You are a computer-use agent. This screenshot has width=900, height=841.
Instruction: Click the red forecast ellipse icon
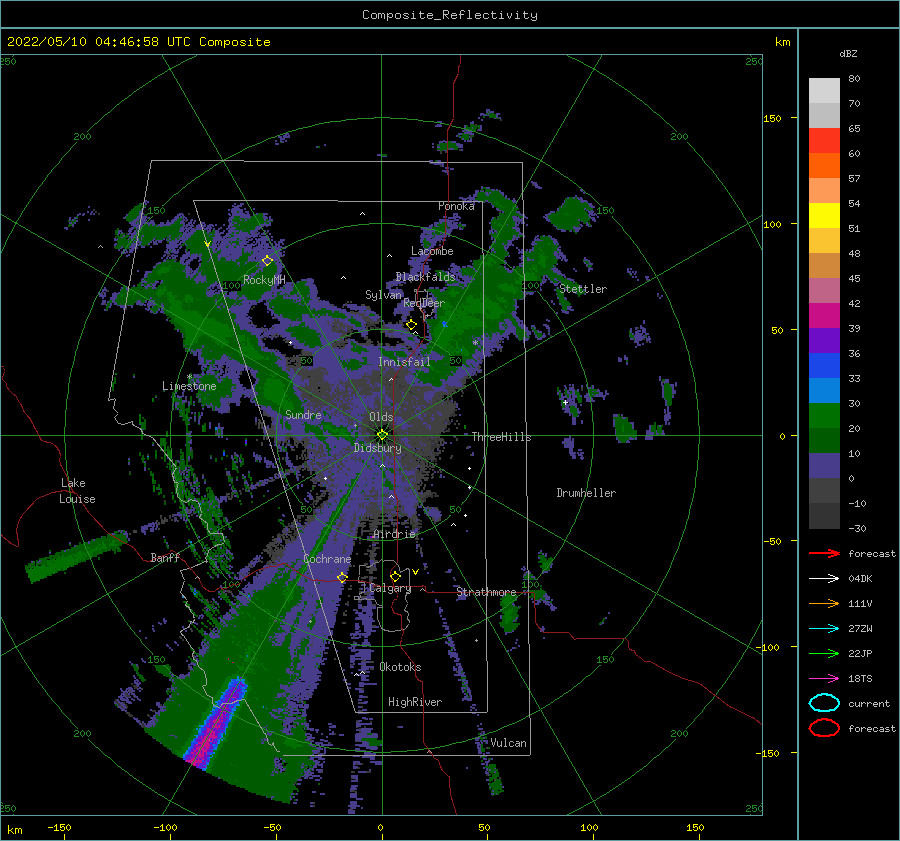(824, 728)
